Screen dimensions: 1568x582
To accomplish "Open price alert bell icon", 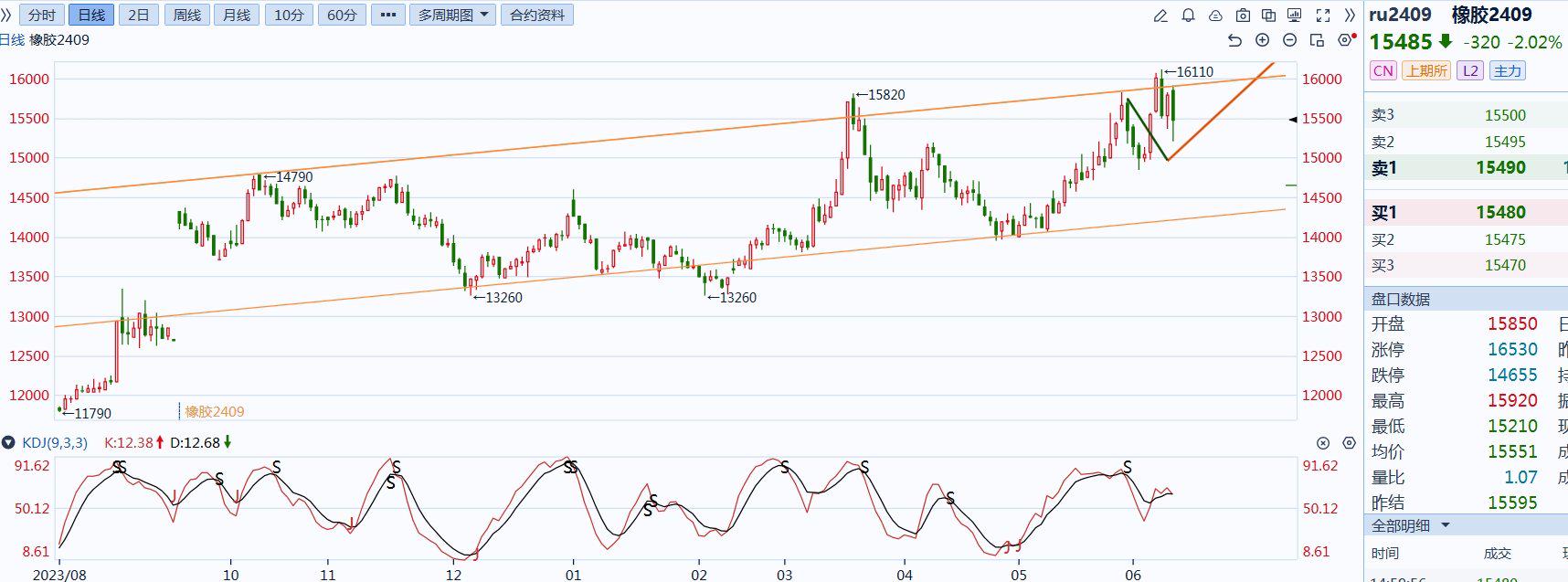I will tap(1188, 16).
